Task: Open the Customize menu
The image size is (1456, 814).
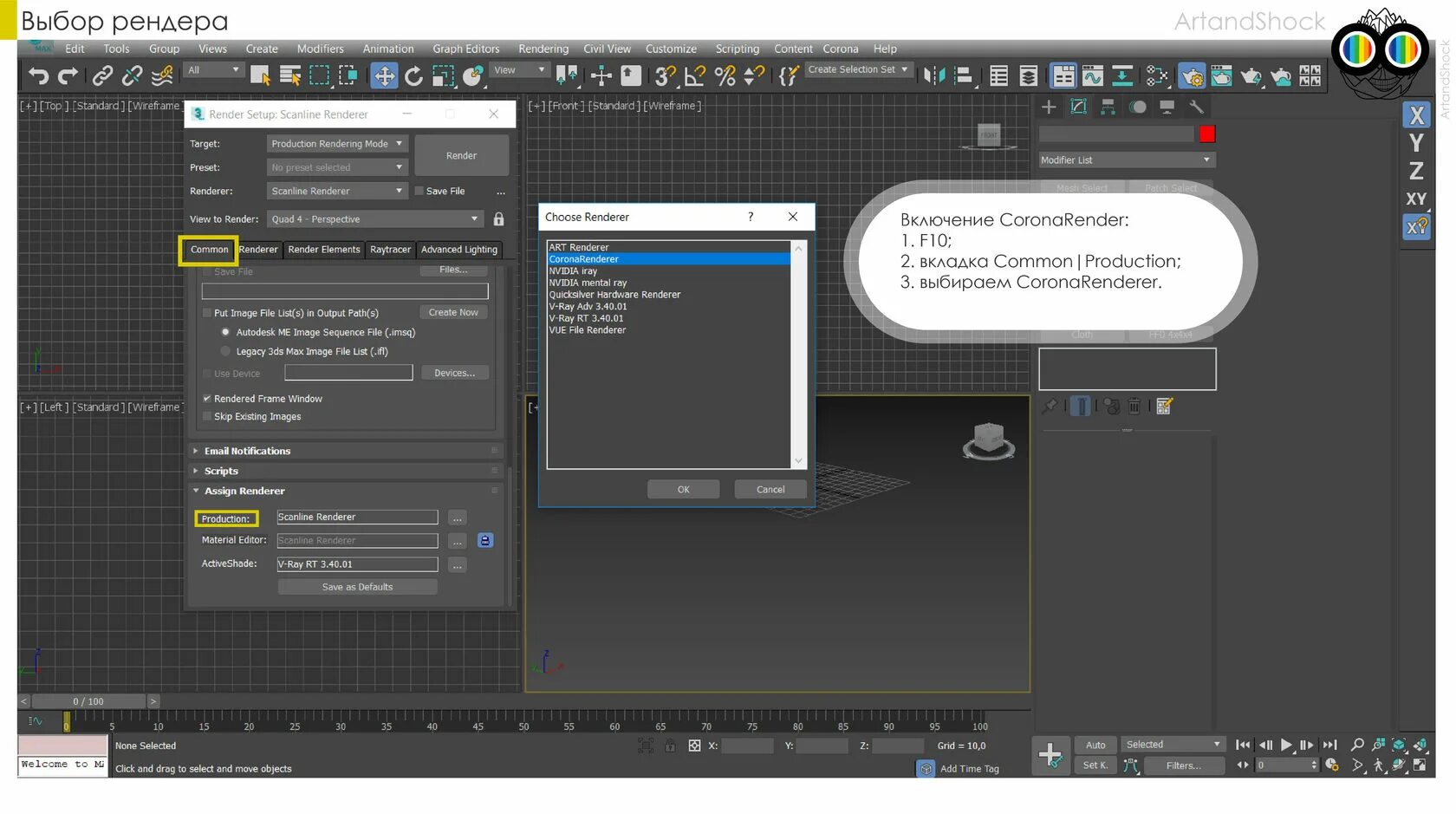Action: click(x=671, y=49)
